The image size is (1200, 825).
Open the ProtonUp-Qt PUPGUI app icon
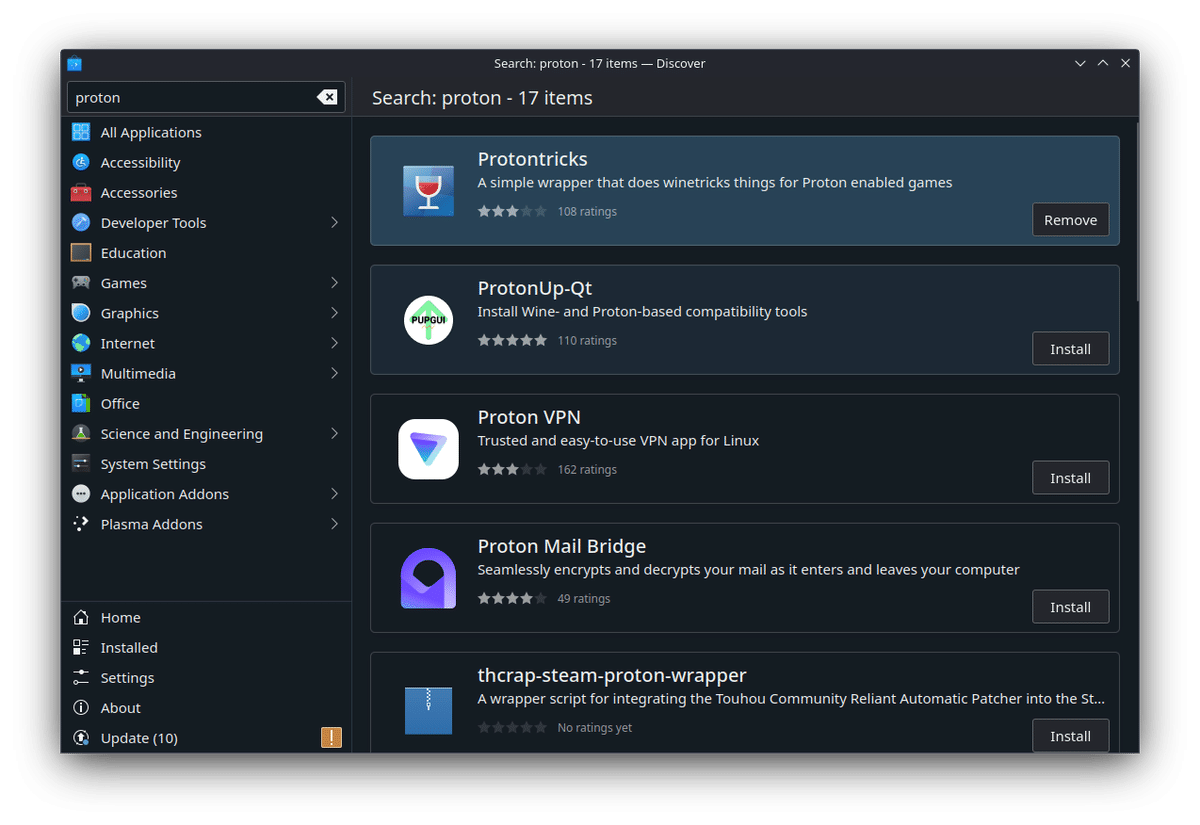pyautogui.click(x=428, y=320)
